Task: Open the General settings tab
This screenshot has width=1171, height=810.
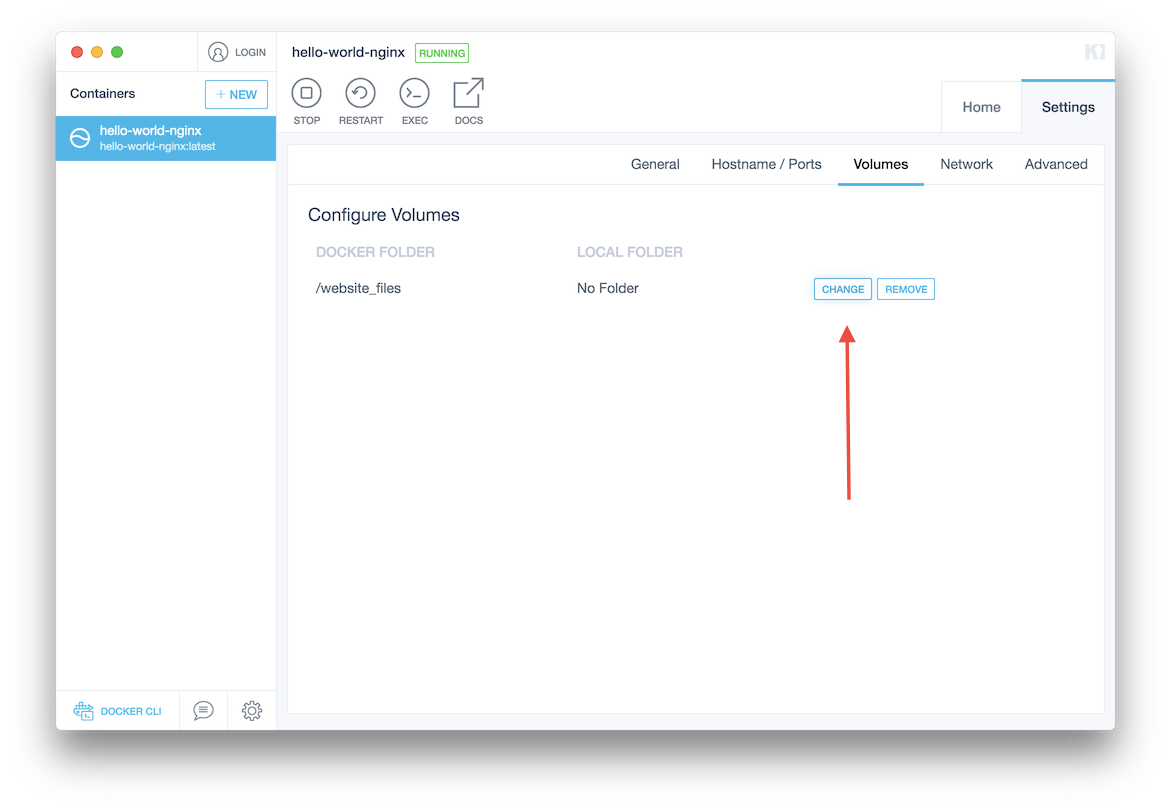Action: [655, 164]
